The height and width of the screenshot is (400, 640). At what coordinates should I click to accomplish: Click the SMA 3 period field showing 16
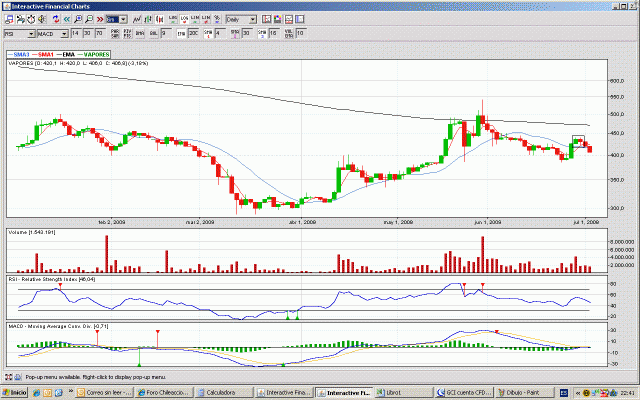274,33
